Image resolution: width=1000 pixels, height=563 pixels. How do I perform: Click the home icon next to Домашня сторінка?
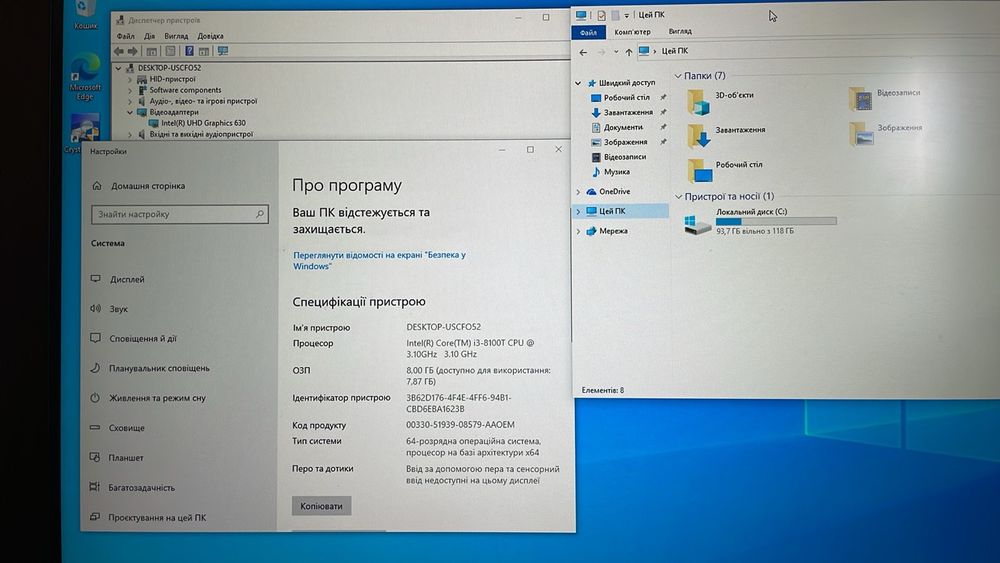point(97,186)
